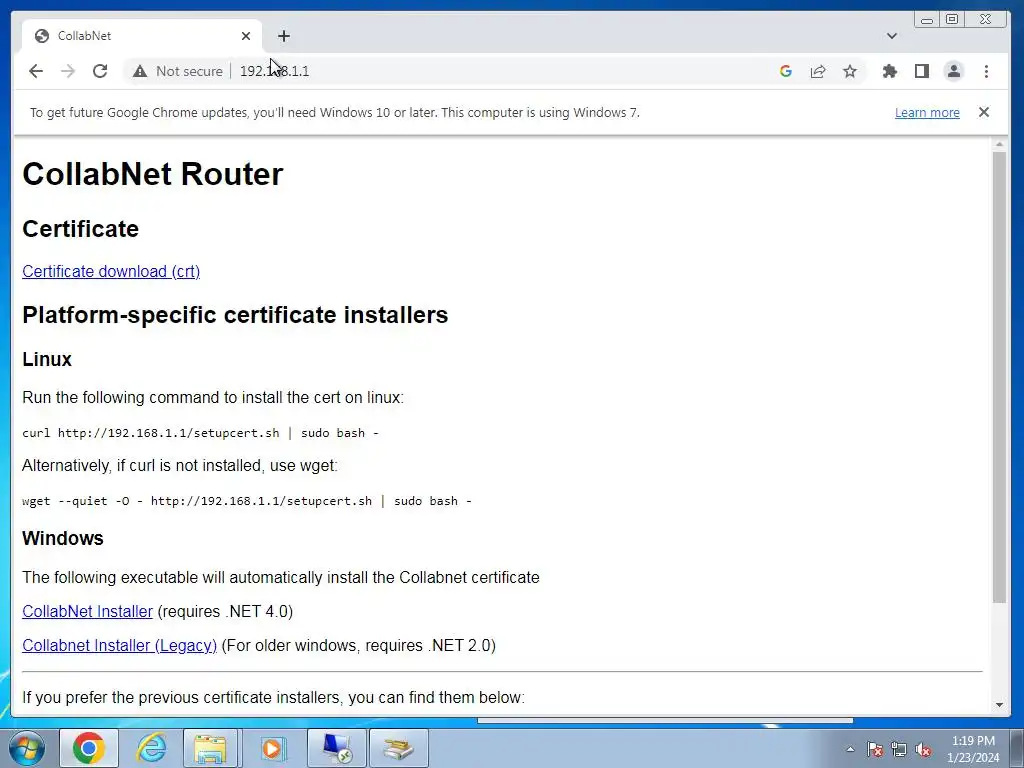
Task: Click the rightmost stacked-tool icon in the taskbar
Action: [x=398, y=748]
